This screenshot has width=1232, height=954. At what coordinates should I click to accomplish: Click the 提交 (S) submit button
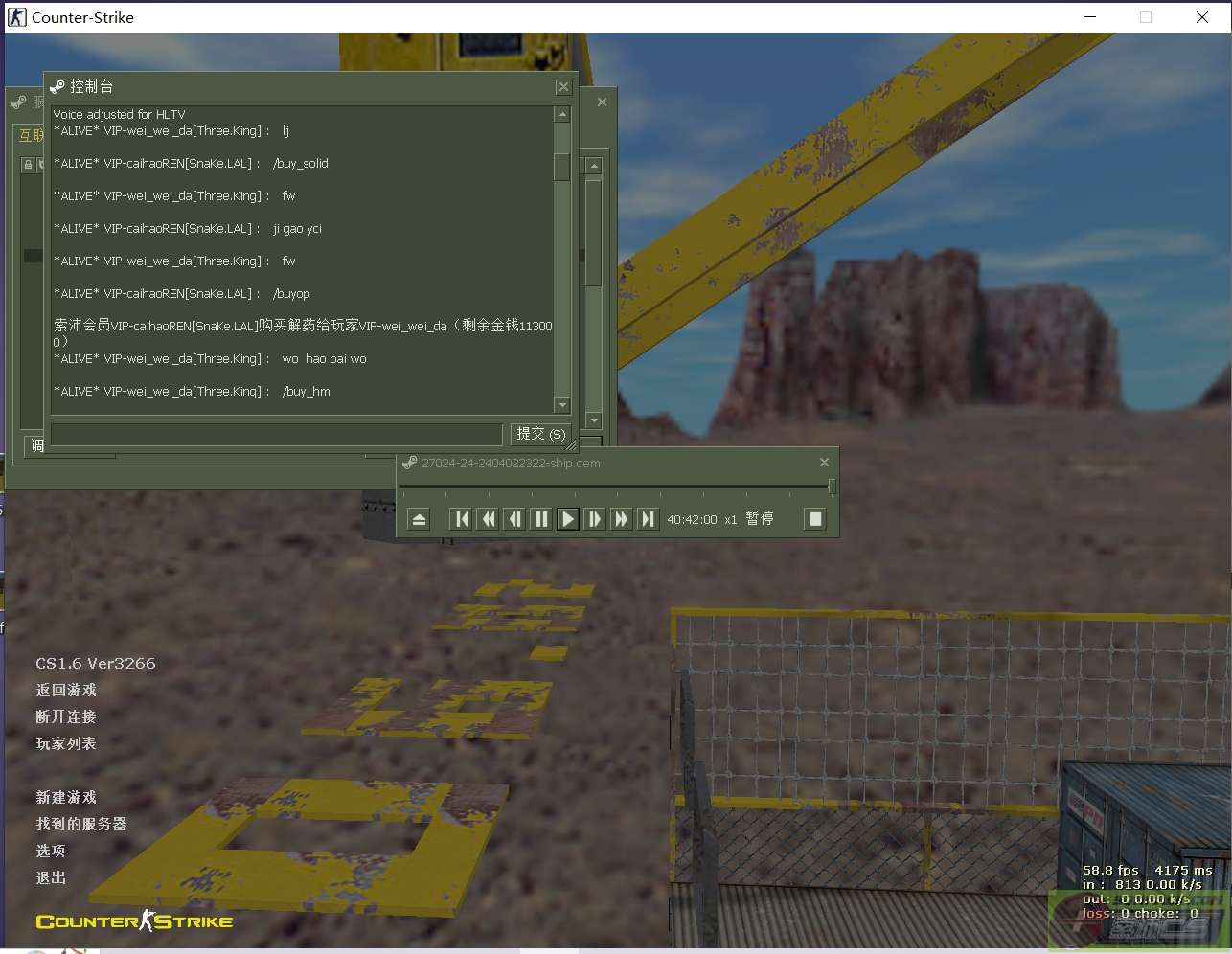tap(540, 435)
